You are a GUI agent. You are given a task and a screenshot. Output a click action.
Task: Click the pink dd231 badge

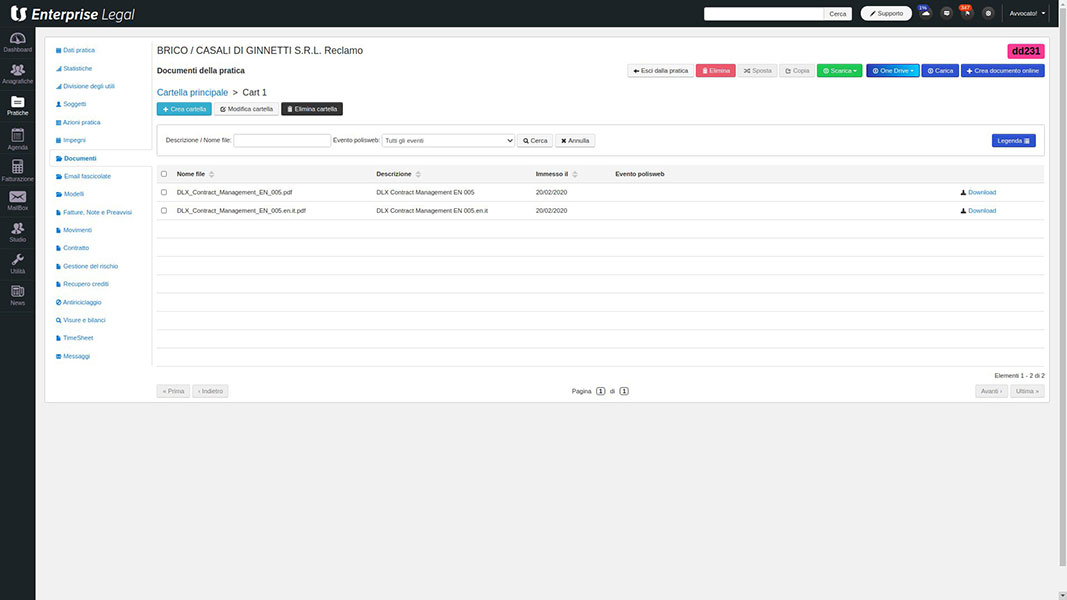[1025, 51]
